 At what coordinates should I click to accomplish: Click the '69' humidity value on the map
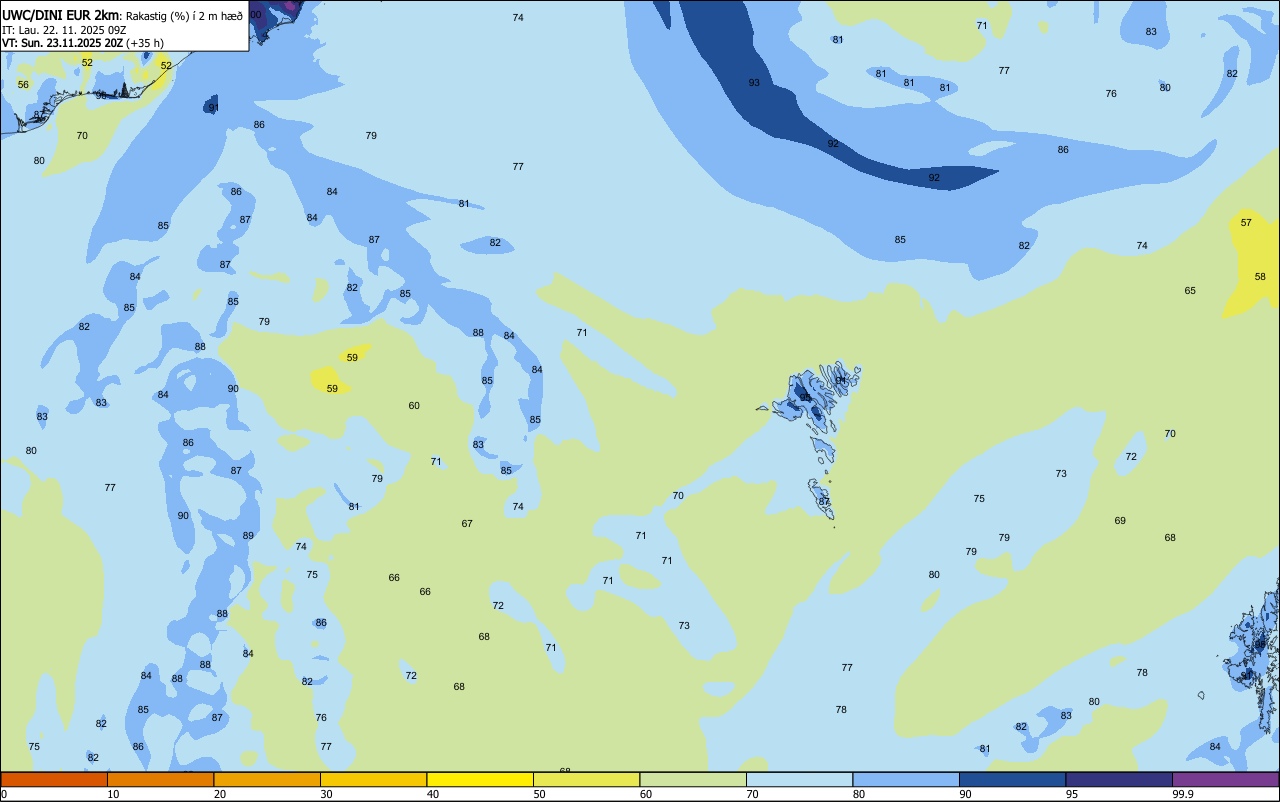(1120, 521)
